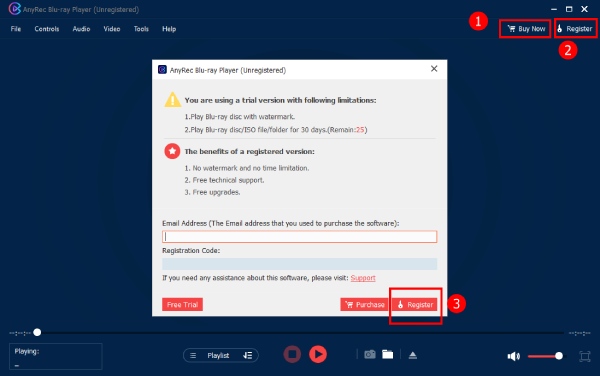
Task: Minimize the AnyRec player window
Action: click(x=554, y=9)
